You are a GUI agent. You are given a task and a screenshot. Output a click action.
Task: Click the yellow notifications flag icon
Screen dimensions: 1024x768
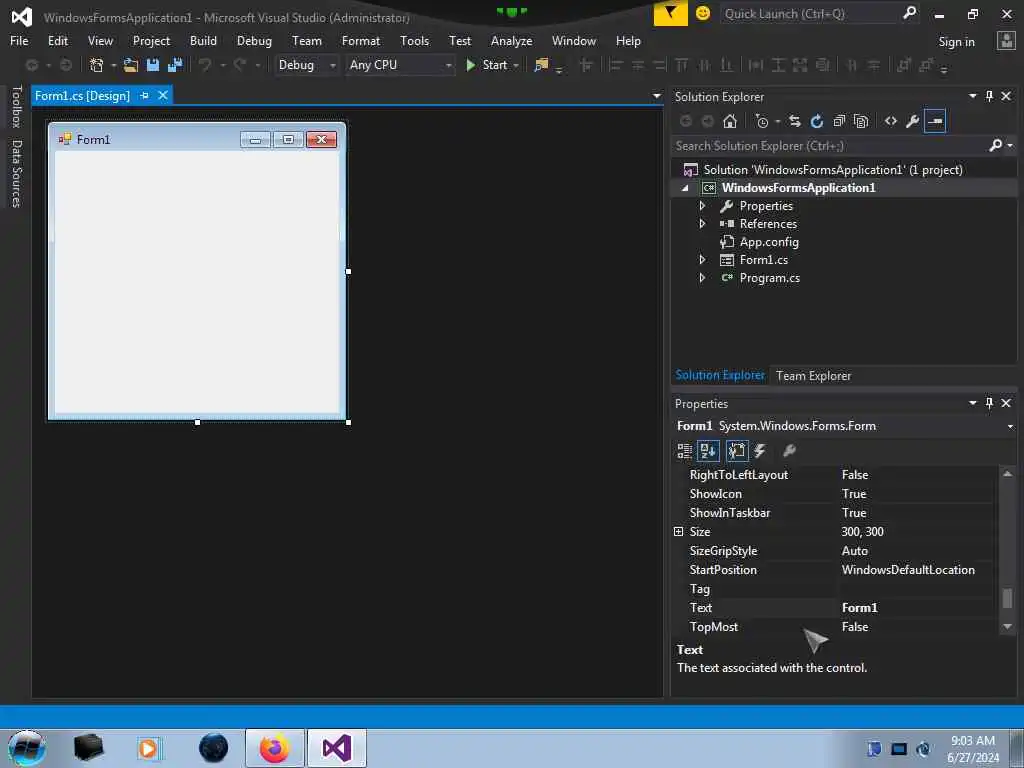[x=671, y=13]
